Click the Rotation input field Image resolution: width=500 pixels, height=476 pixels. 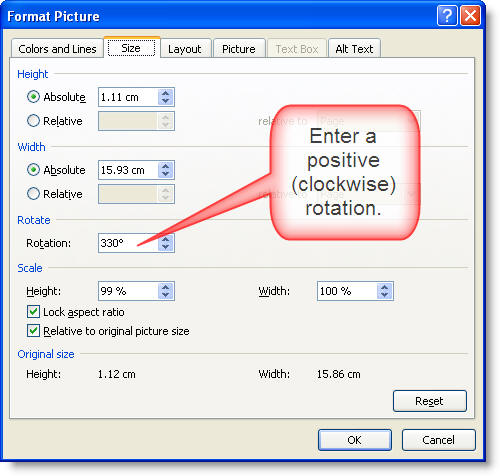(x=128, y=243)
